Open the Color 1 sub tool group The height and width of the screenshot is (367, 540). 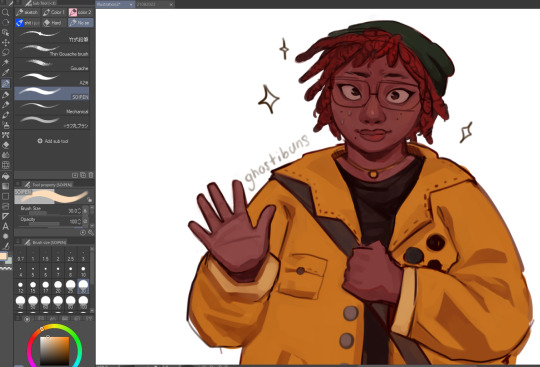[54, 12]
